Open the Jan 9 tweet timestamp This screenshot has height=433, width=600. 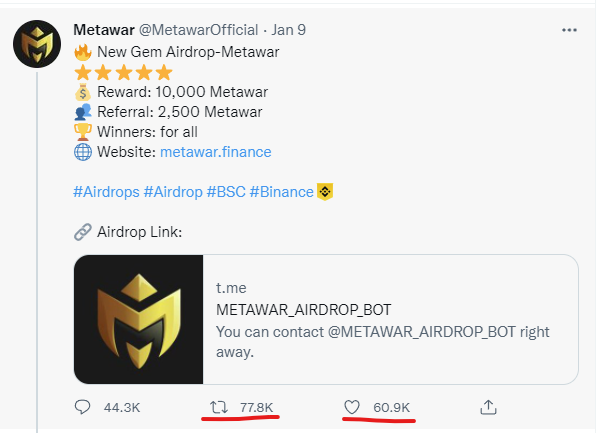coord(289,30)
